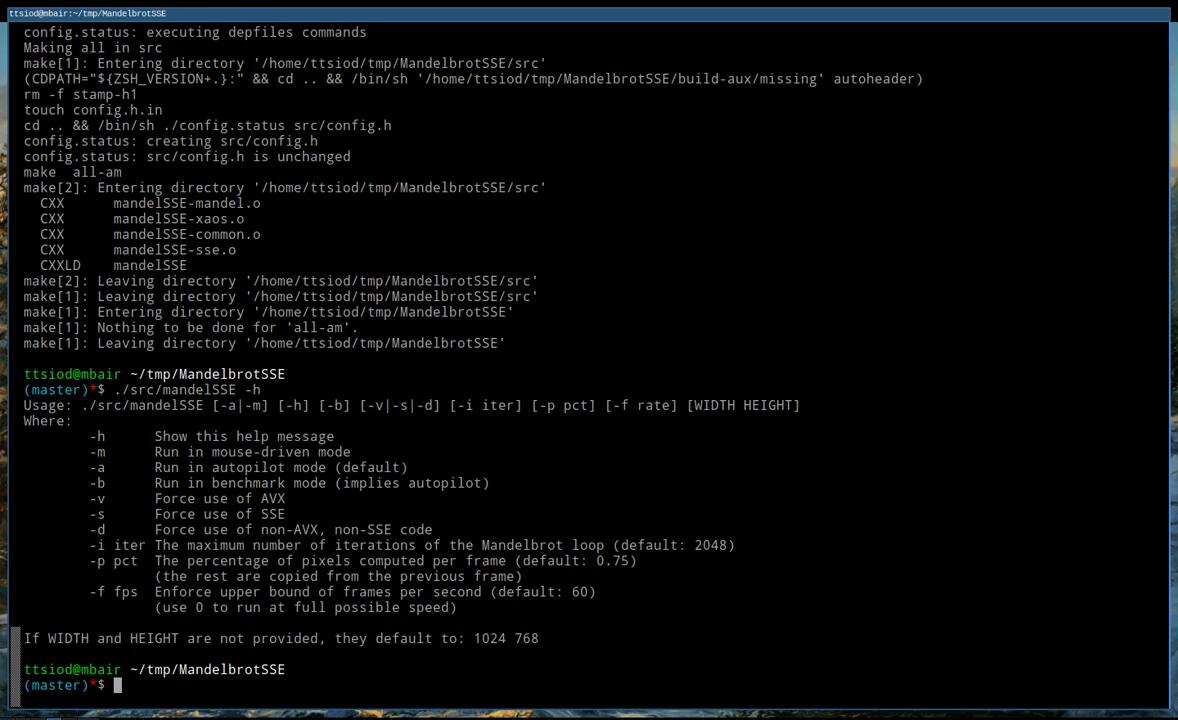Viewport: 1178px width, 720px height.
Task: Click the '-h' Show this help message line
Action: click(211, 436)
